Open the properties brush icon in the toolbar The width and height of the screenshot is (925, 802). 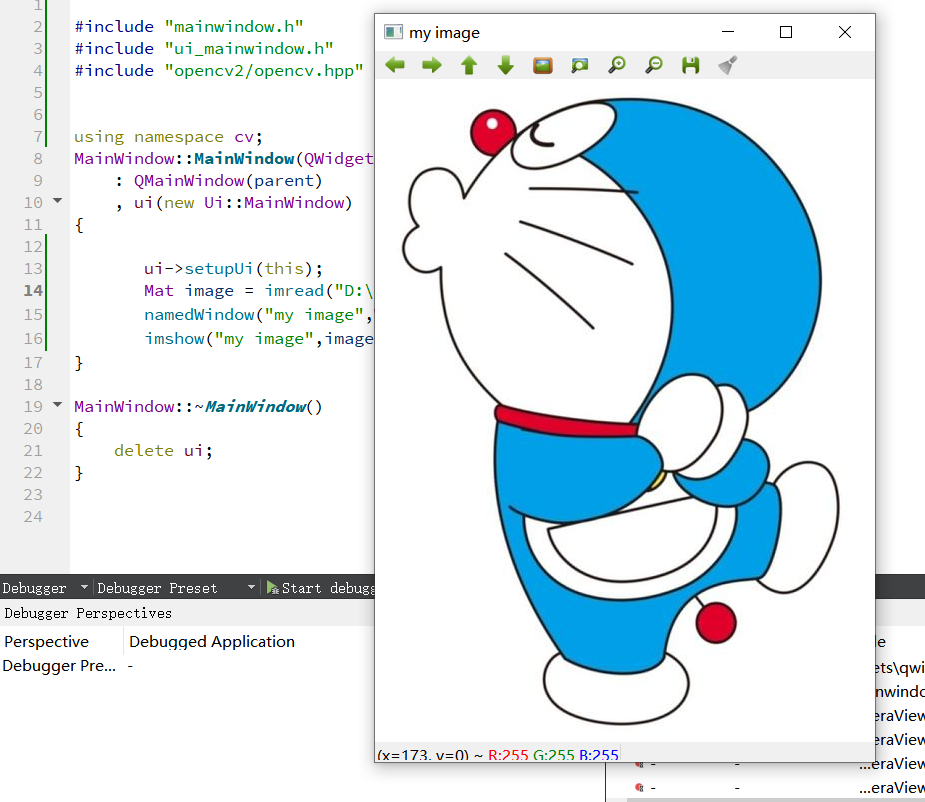728,65
